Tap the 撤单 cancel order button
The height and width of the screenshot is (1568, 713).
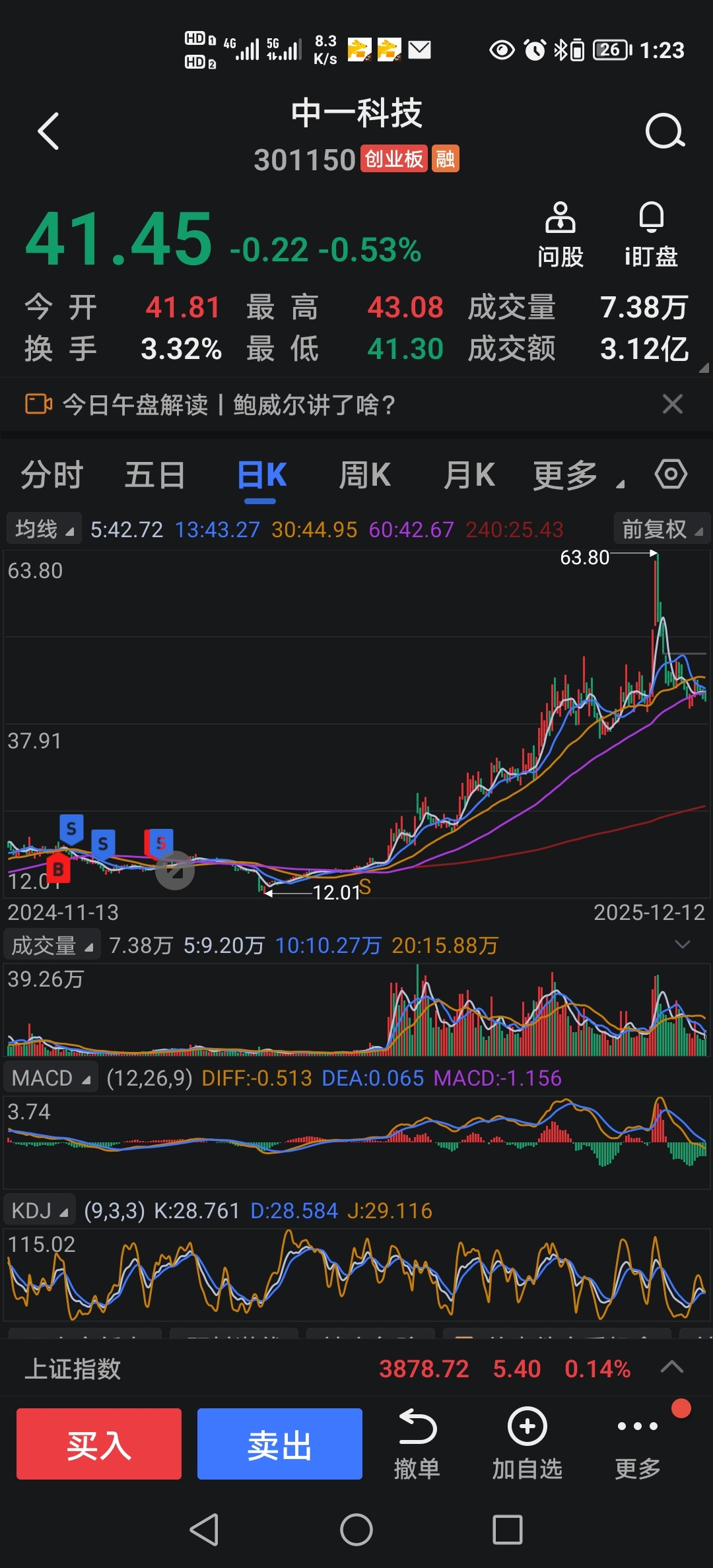[x=417, y=1445]
